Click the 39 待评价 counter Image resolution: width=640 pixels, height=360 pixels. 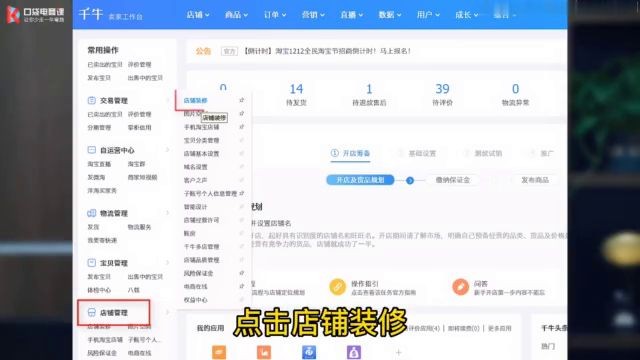click(442, 94)
